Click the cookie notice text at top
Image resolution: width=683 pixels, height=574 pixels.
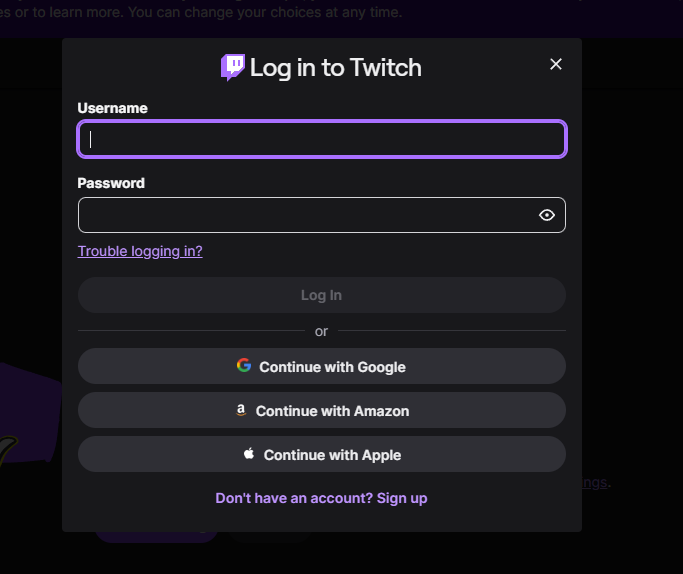[201, 13]
